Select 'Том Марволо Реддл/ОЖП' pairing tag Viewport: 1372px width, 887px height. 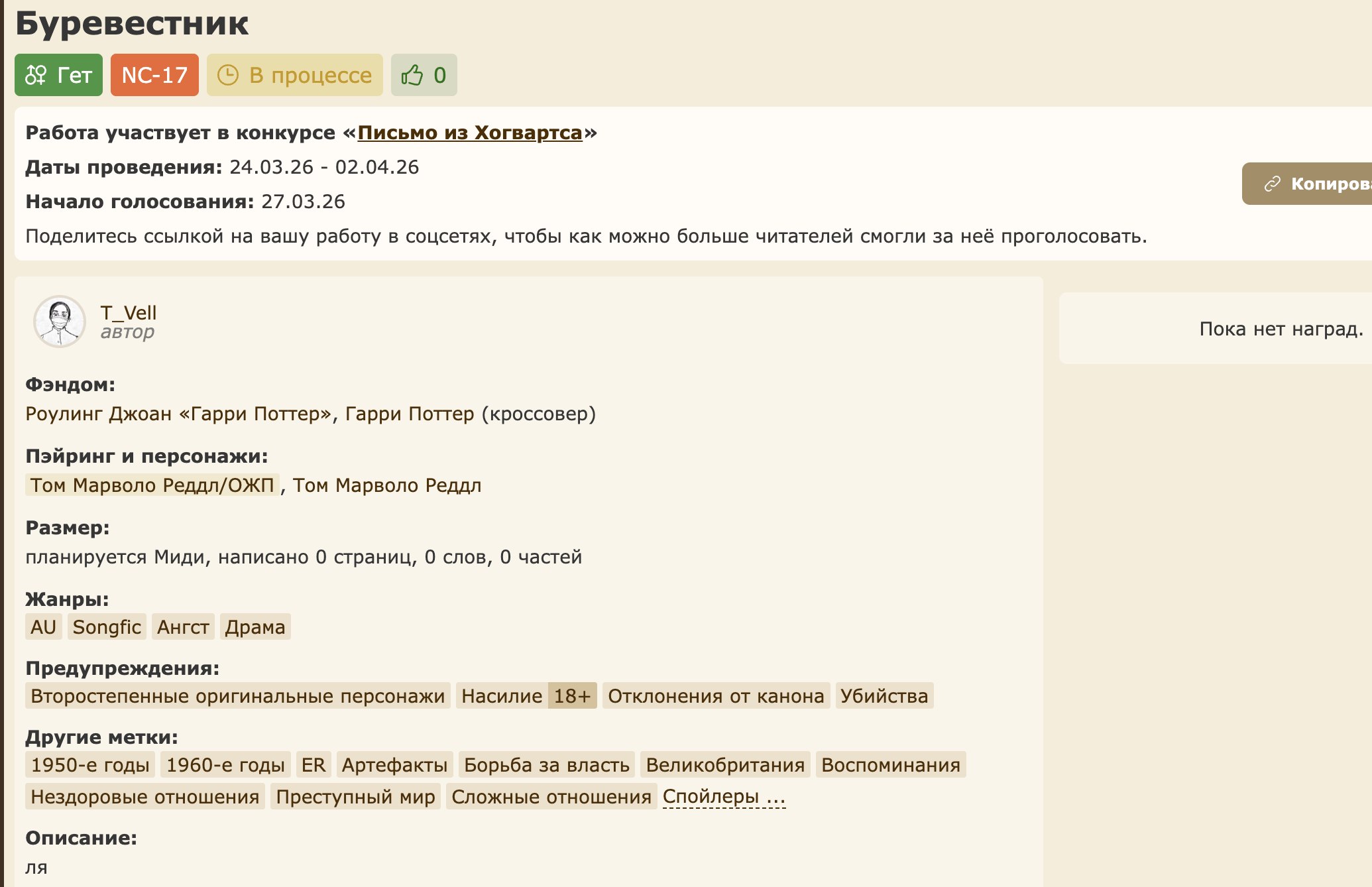[x=152, y=485]
